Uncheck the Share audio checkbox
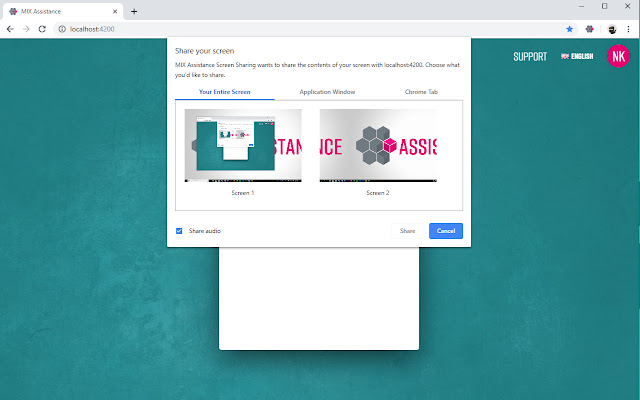 (179, 231)
